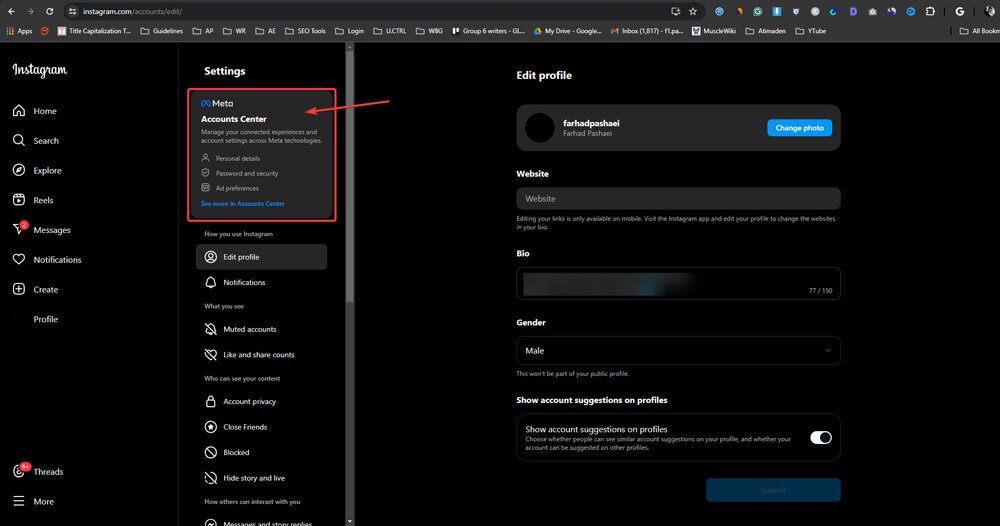Select Edit profile in Settings
Screen dimensions: 1000x526
tap(261, 257)
